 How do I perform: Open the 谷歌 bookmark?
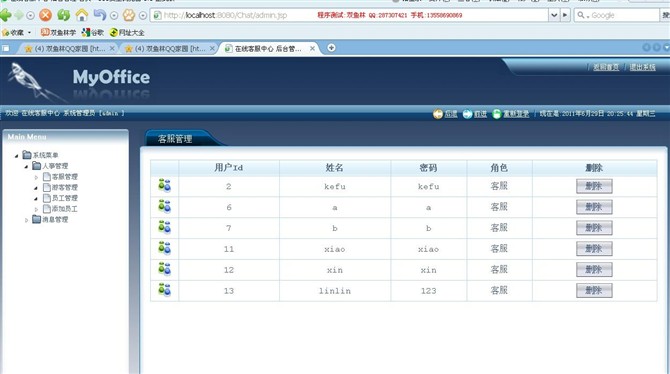pyautogui.click(x=93, y=32)
